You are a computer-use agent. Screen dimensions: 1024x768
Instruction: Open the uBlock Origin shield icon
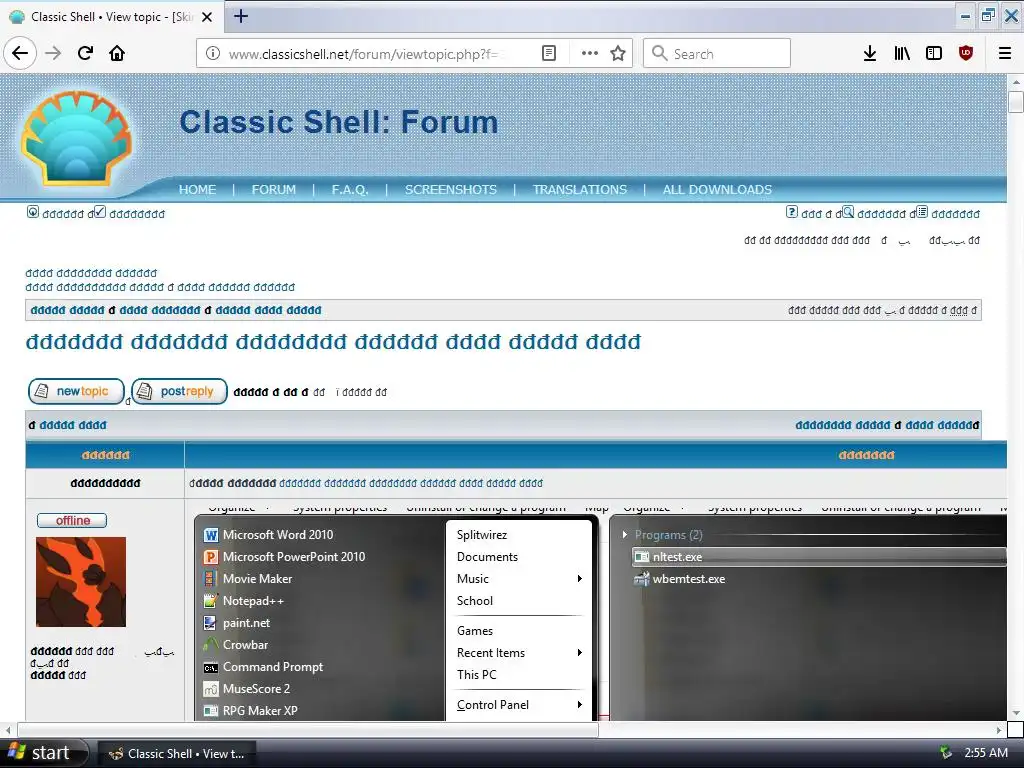966,54
